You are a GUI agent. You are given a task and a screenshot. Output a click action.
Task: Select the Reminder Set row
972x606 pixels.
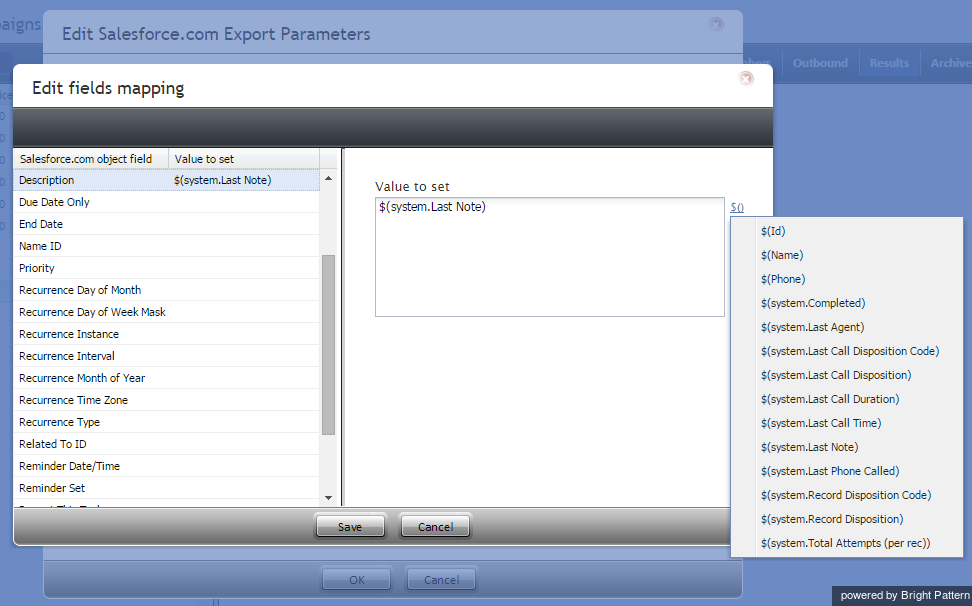pos(166,488)
